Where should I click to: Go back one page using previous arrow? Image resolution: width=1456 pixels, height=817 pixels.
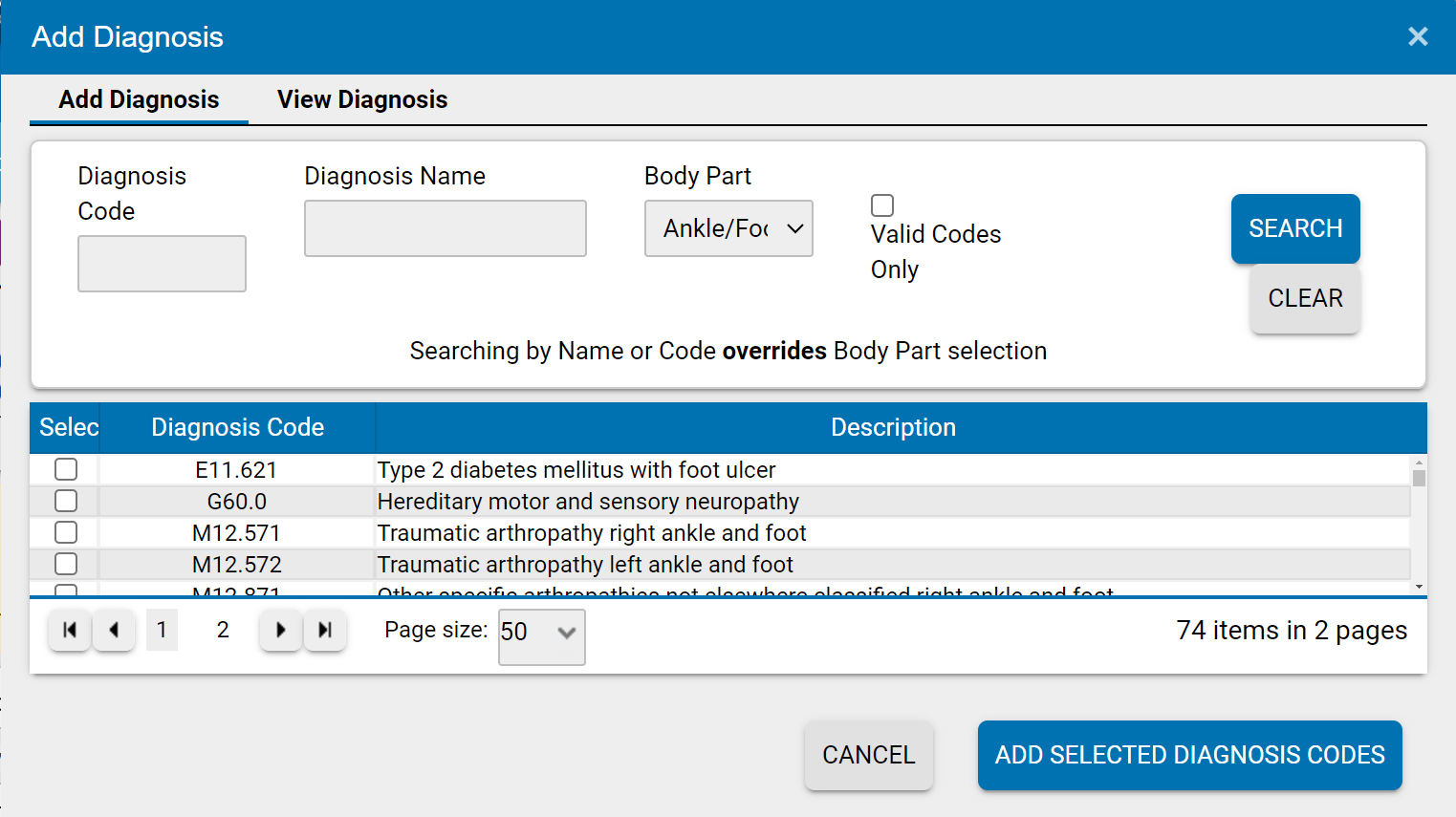(114, 630)
